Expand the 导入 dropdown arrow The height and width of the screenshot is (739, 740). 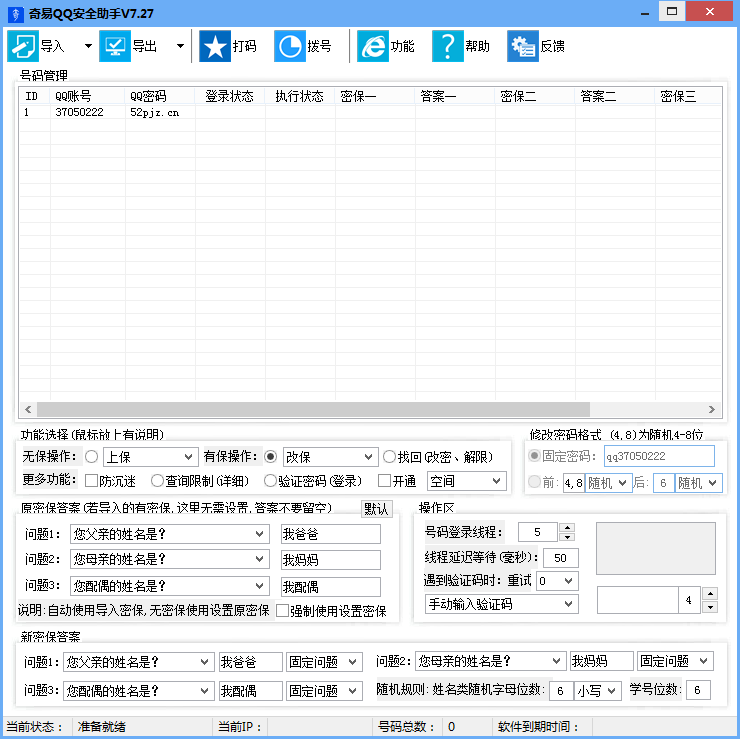click(x=88, y=46)
